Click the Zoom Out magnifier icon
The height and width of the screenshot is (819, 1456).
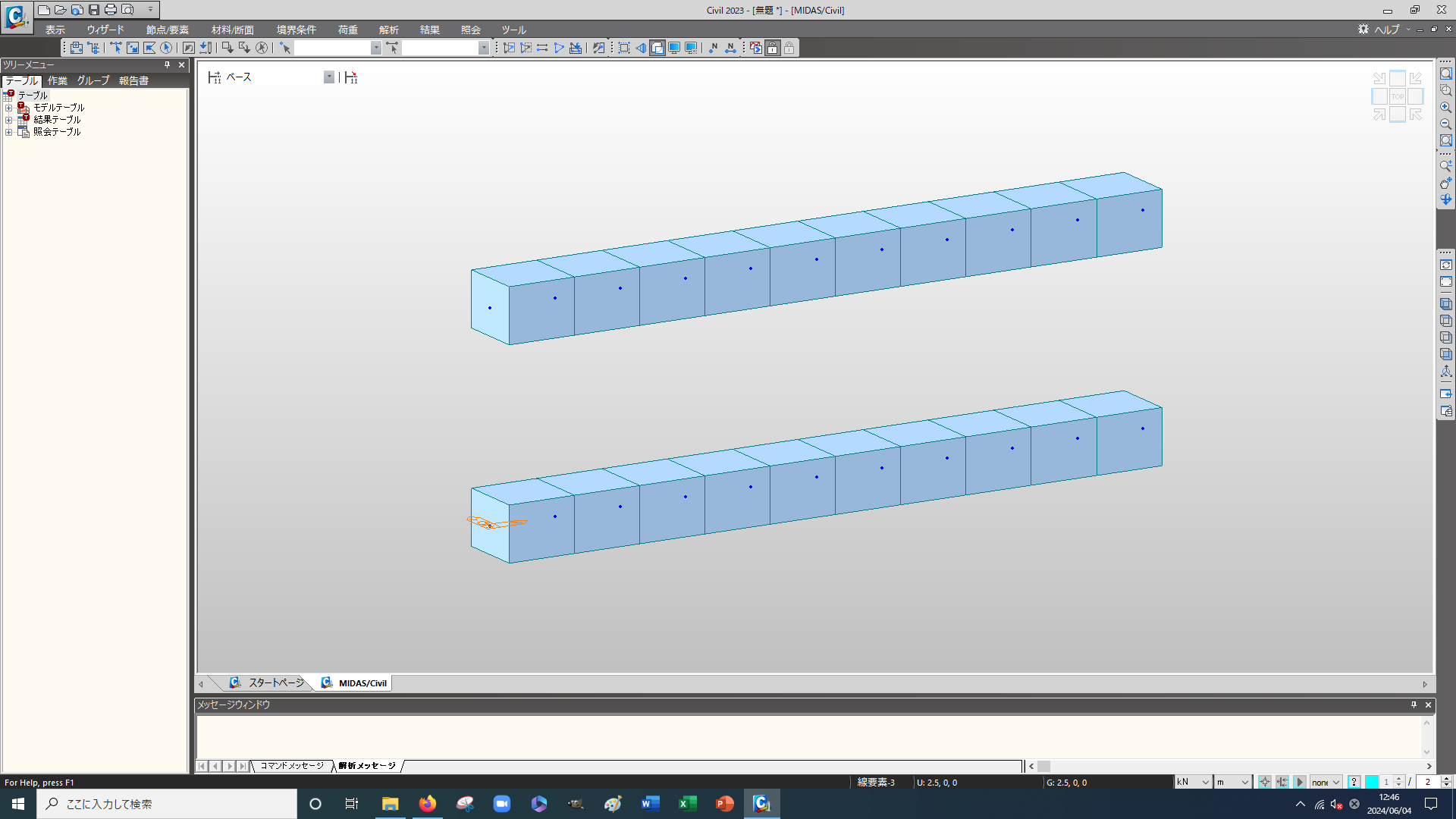pos(1446,124)
